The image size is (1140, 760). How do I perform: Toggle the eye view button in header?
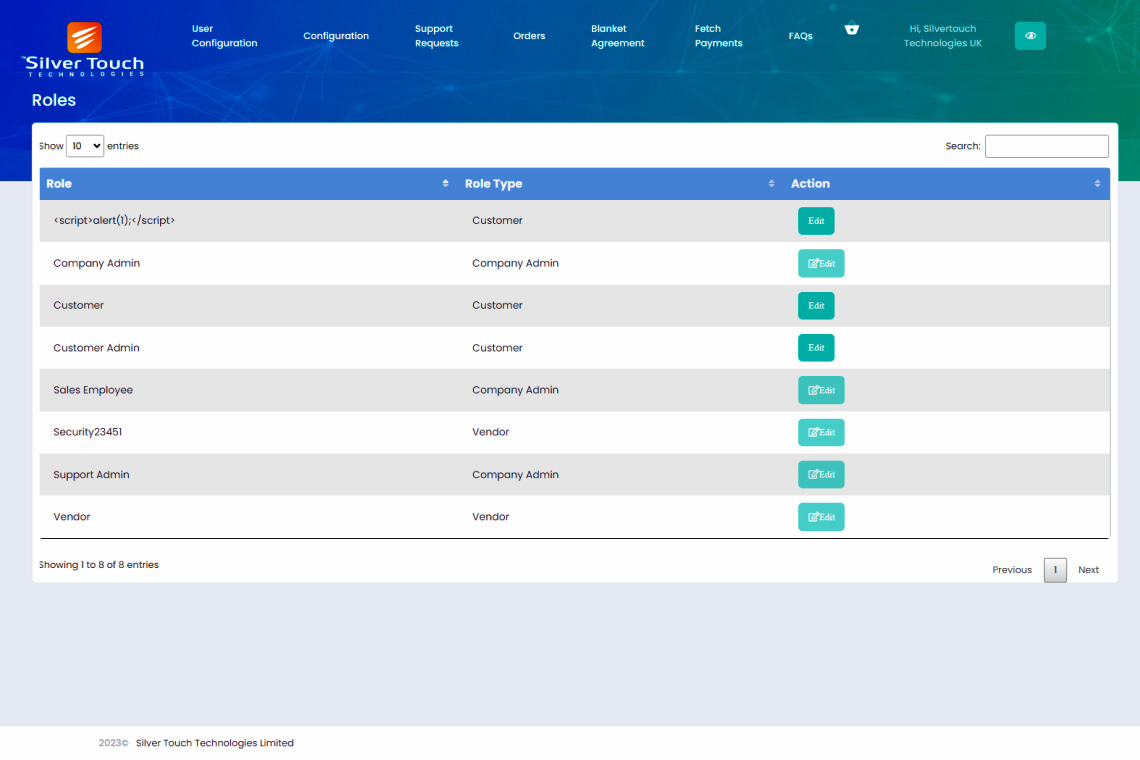1030,36
